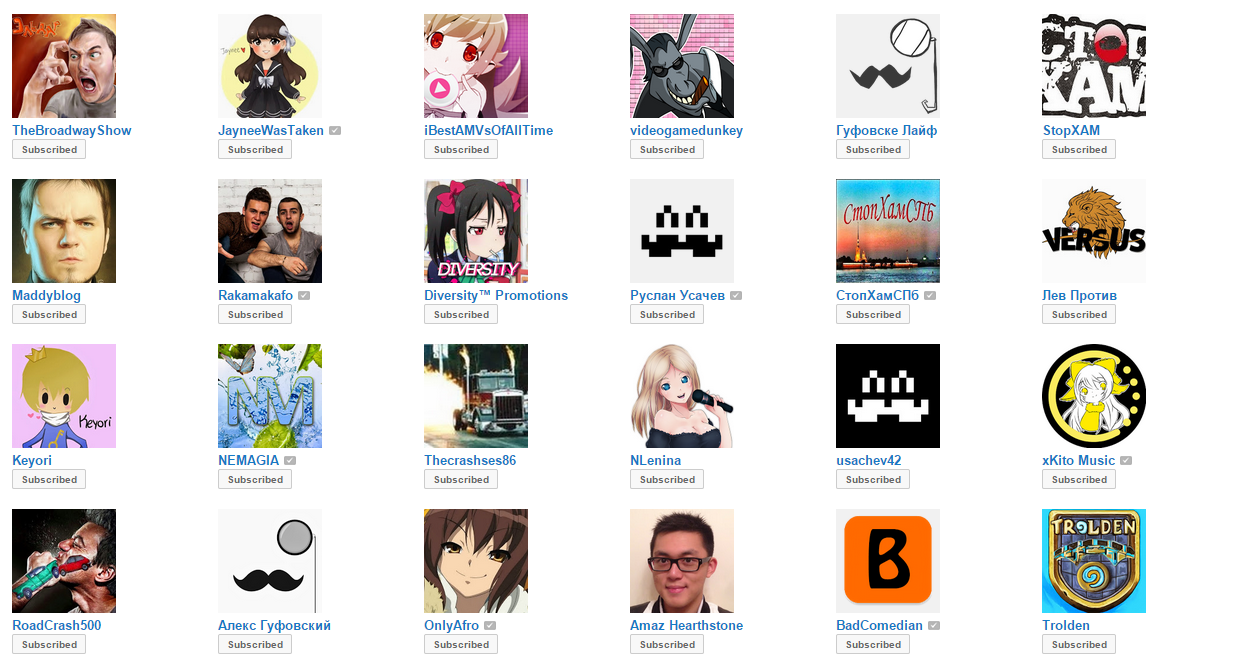Open StopXAM channel logo image
Viewport: 1248px width, 663px height.
[x=1094, y=66]
